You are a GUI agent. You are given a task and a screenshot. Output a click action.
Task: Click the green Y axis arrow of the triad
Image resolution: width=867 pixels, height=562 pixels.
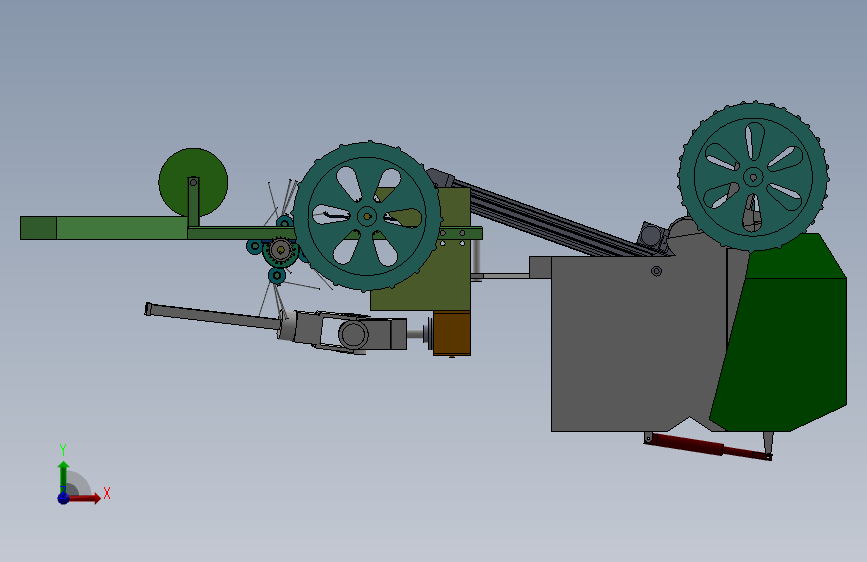tap(63, 476)
